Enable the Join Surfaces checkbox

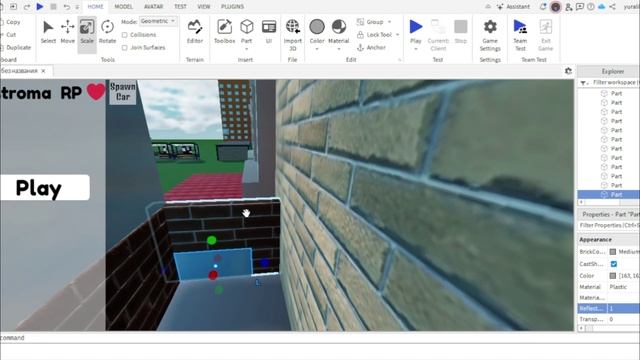tap(124, 48)
